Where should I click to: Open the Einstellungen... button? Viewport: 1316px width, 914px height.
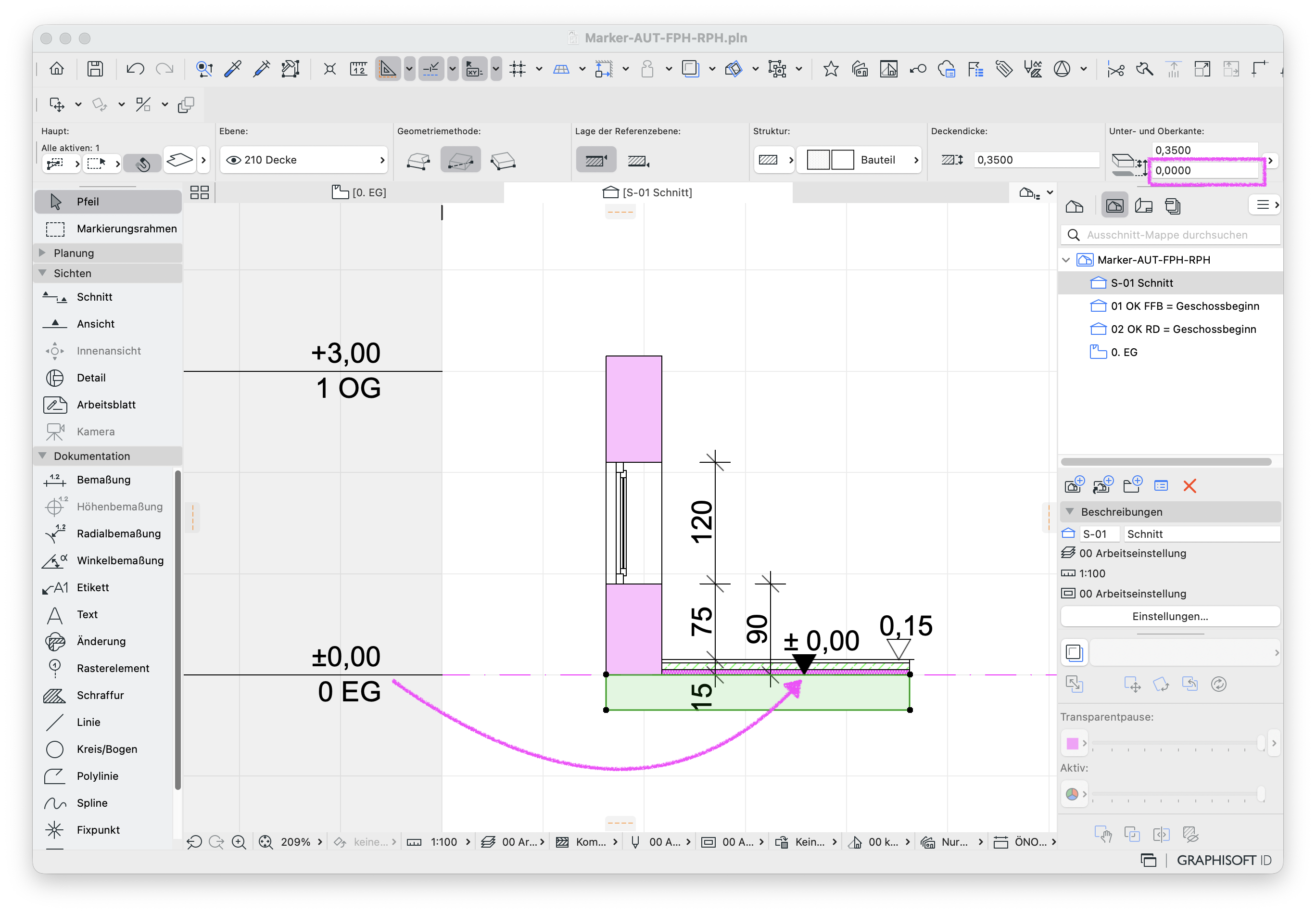1169,616
